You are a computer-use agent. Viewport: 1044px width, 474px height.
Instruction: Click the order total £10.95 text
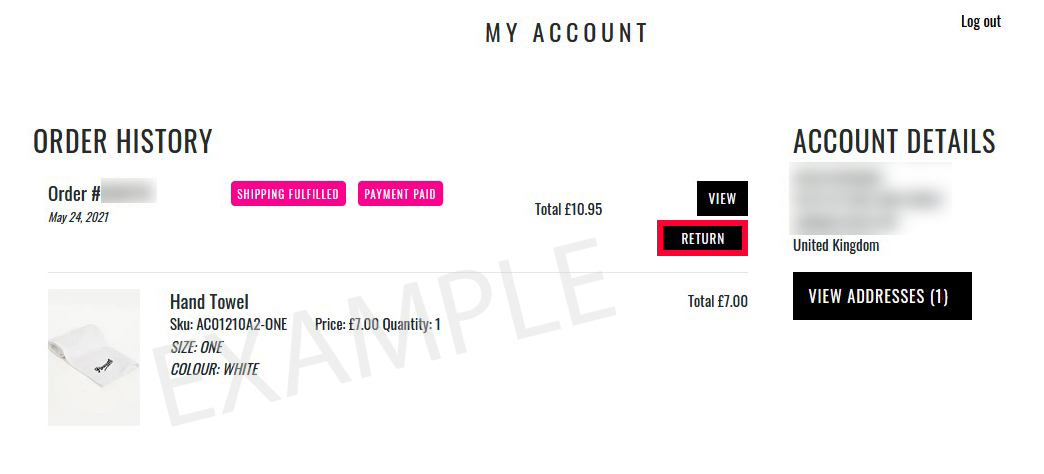(568, 209)
